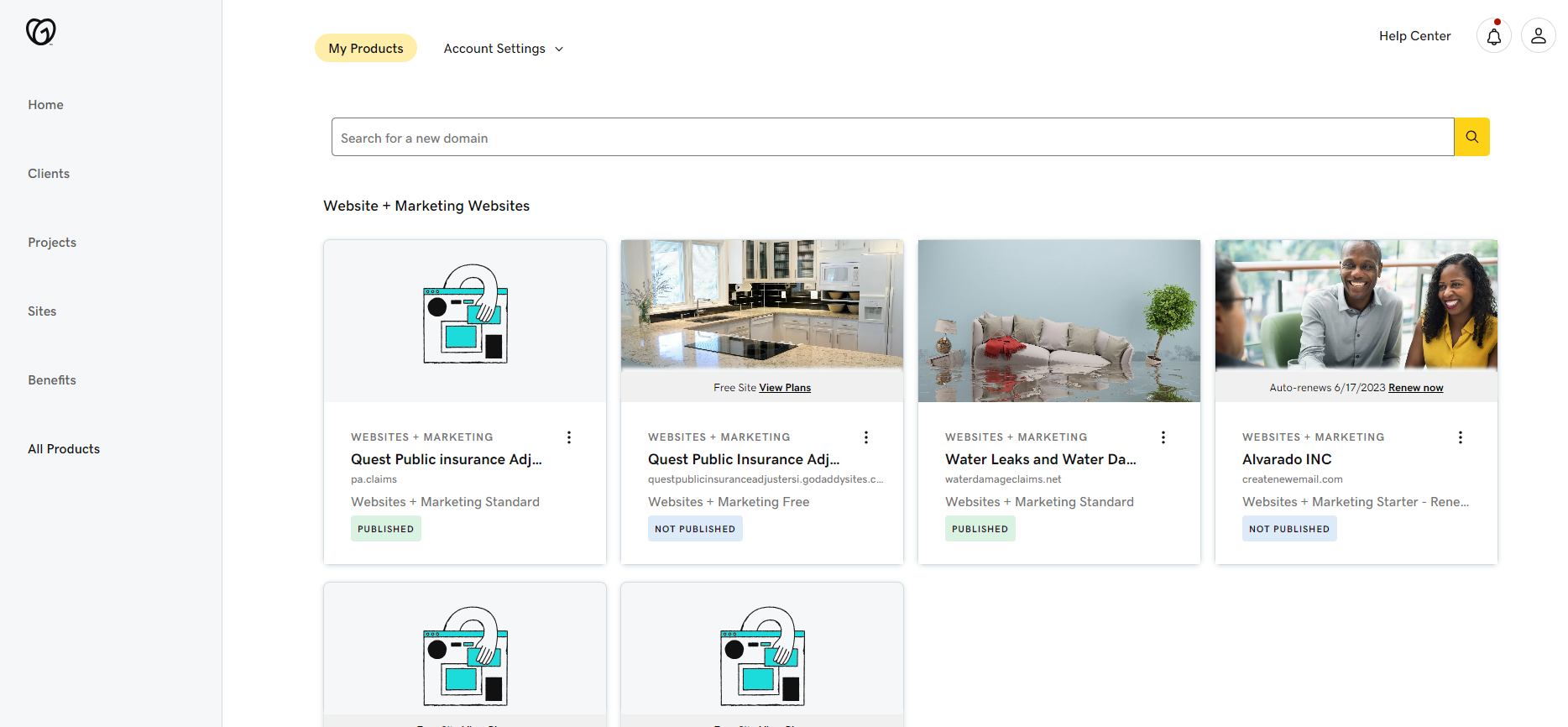Click the Auto-renews 6/17/2023 text
The height and width of the screenshot is (727, 1568).
coord(1327,388)
